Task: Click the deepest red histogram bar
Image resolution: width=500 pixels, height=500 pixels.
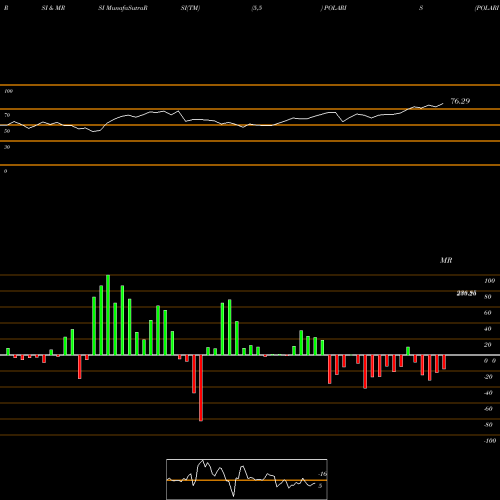Action: point(201,388)
